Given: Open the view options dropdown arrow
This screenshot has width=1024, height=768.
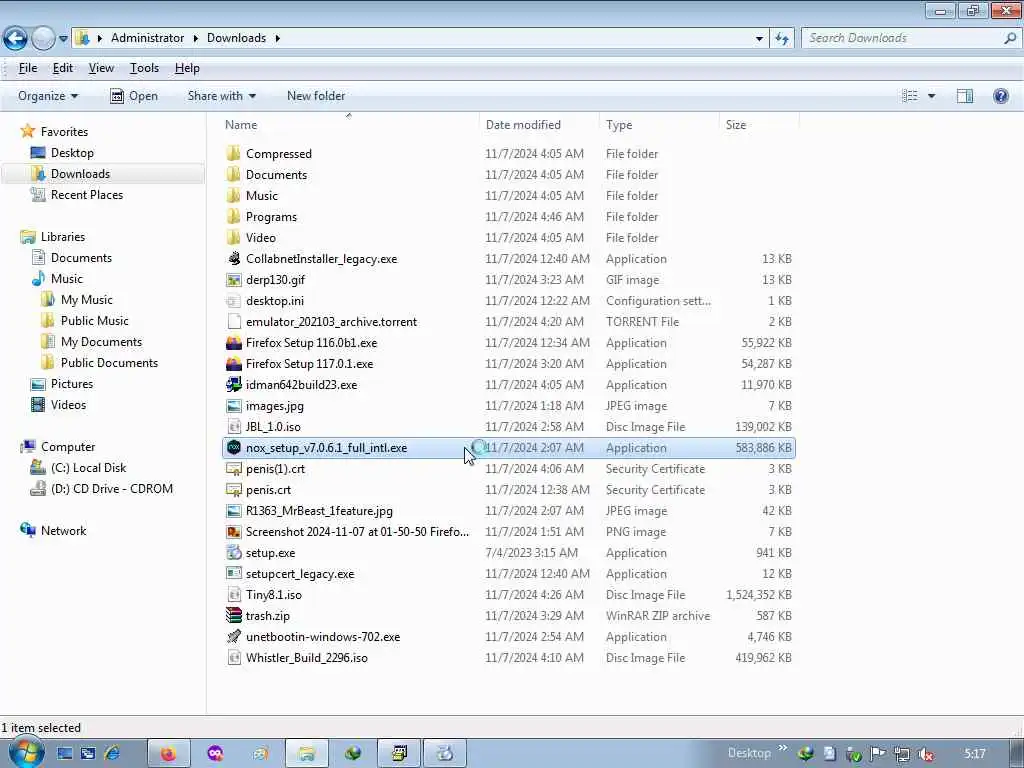Looking at the screenshot, I should point(931,96).
